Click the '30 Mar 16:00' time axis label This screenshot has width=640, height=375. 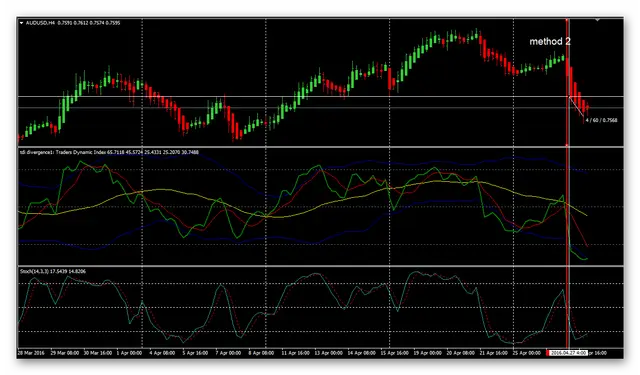pos(97,353)
